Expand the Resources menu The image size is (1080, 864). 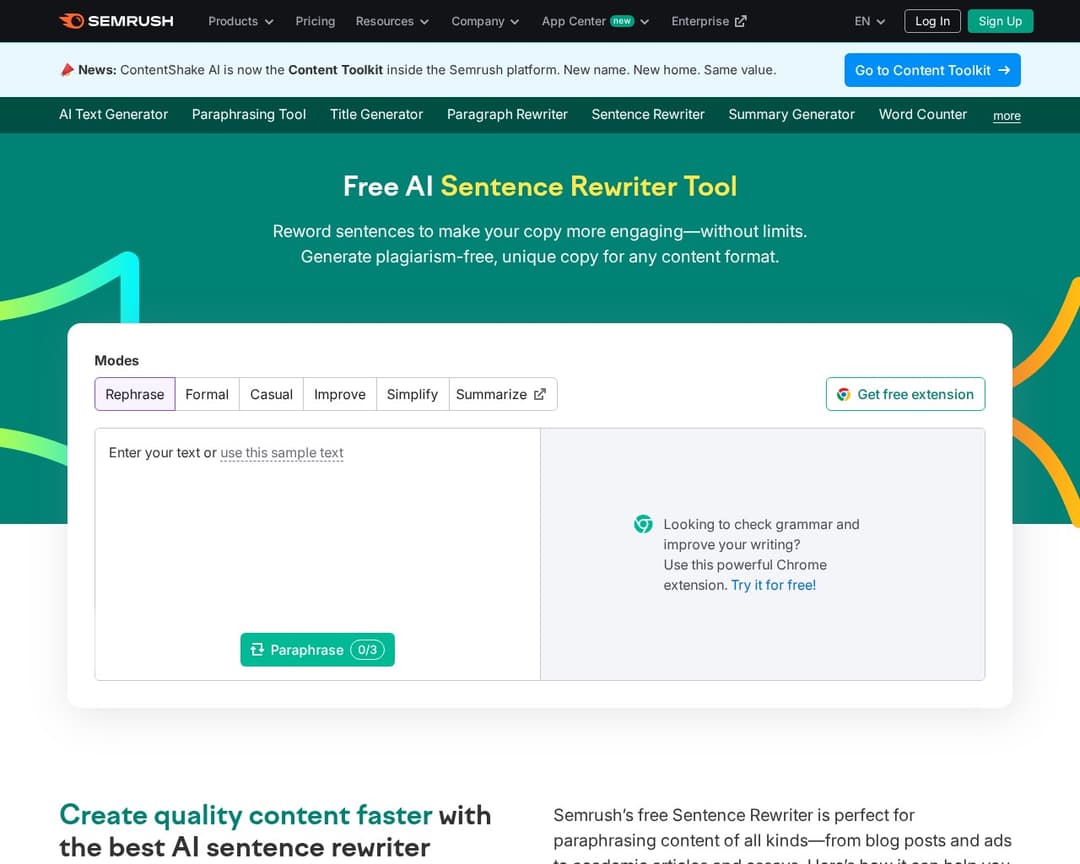point(391,21)
